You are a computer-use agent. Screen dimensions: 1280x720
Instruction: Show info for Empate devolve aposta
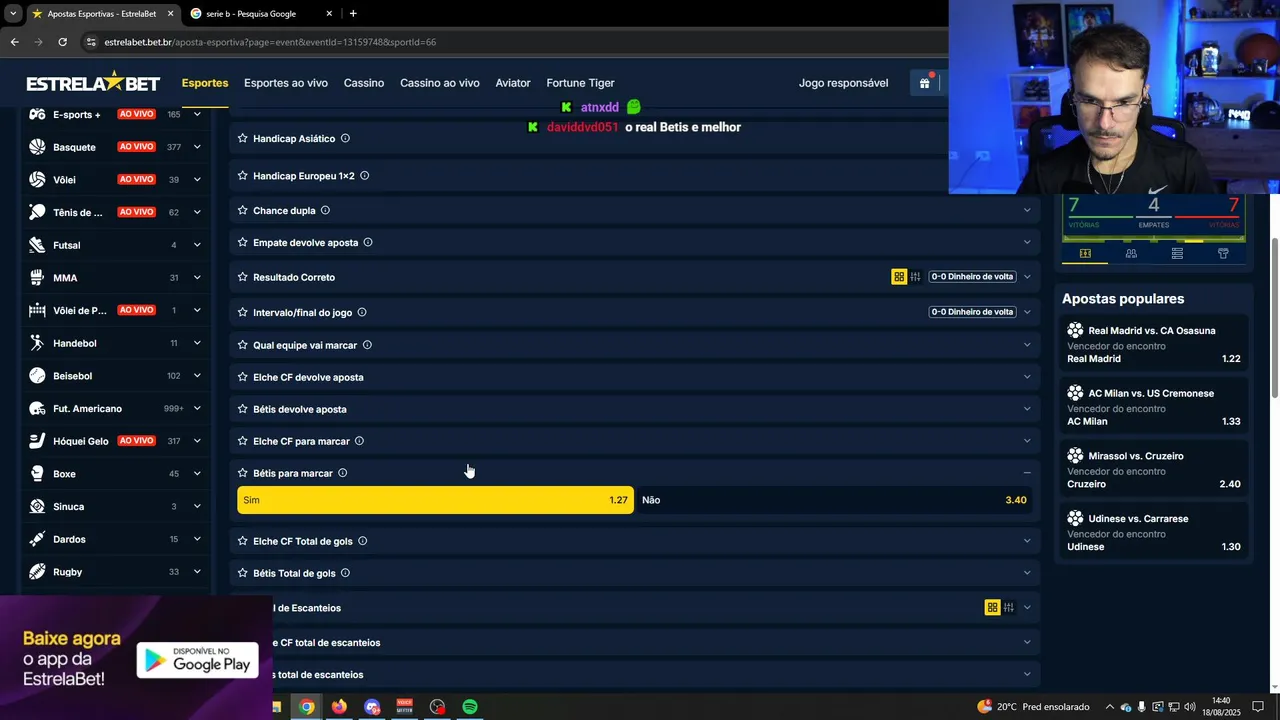368,242
